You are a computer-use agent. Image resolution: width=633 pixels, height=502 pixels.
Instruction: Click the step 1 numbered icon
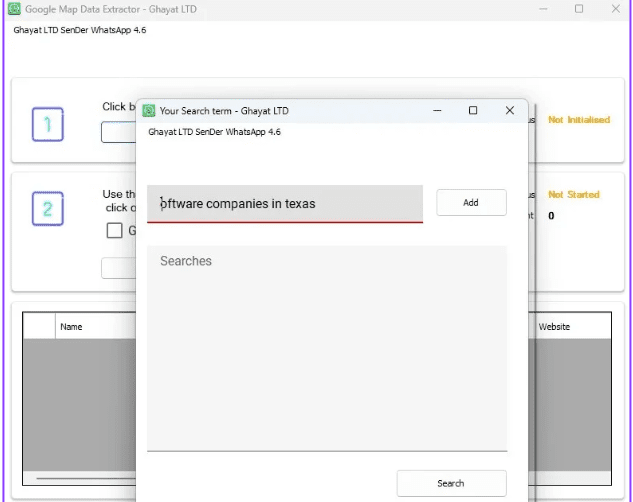click(x=47, y=124)
